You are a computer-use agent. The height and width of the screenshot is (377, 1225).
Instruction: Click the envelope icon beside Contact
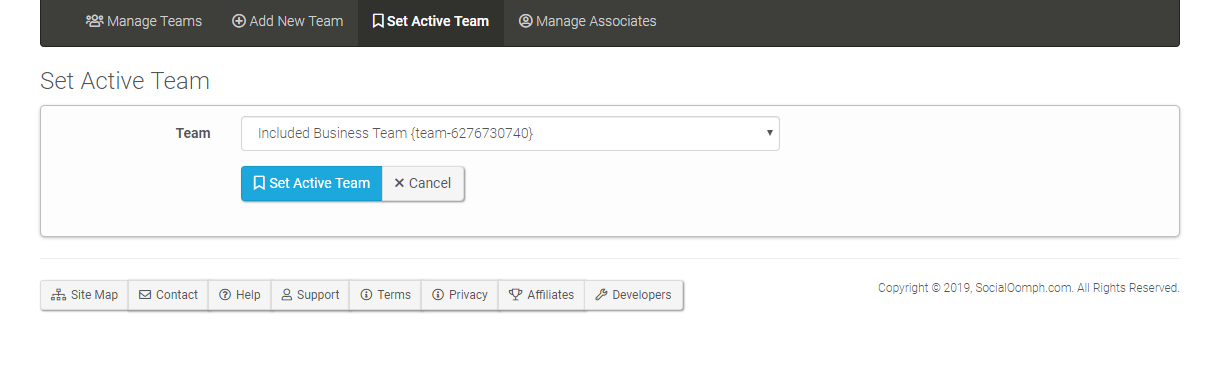145,295
